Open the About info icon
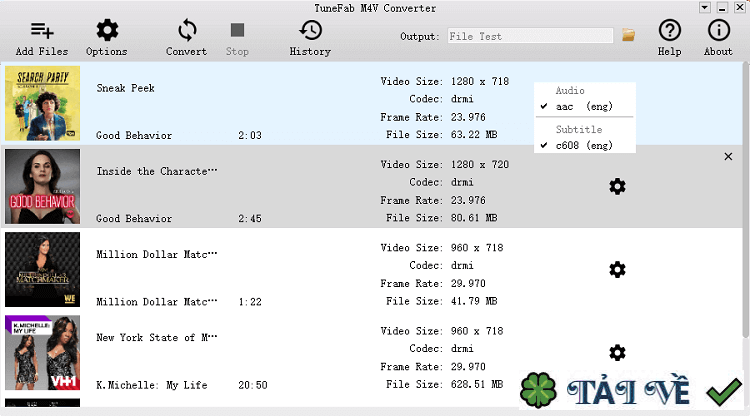 coord(718,30)
